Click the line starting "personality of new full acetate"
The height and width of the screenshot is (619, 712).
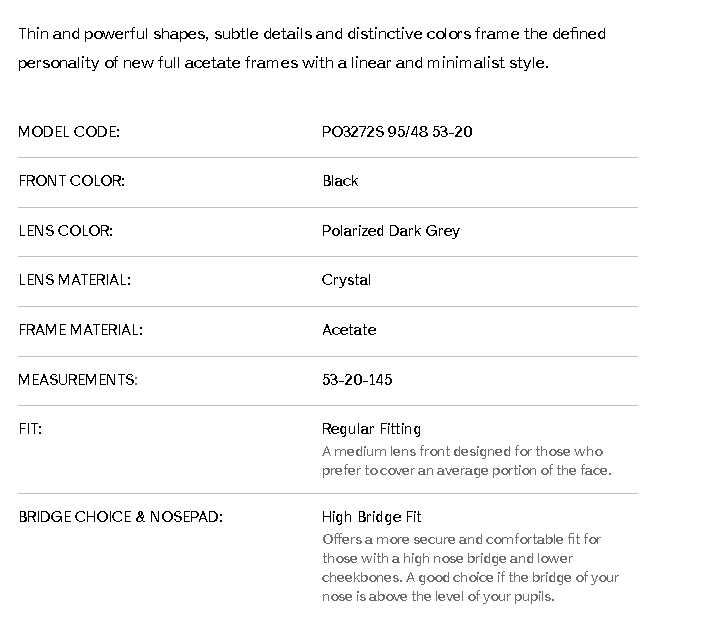point(283,63)
